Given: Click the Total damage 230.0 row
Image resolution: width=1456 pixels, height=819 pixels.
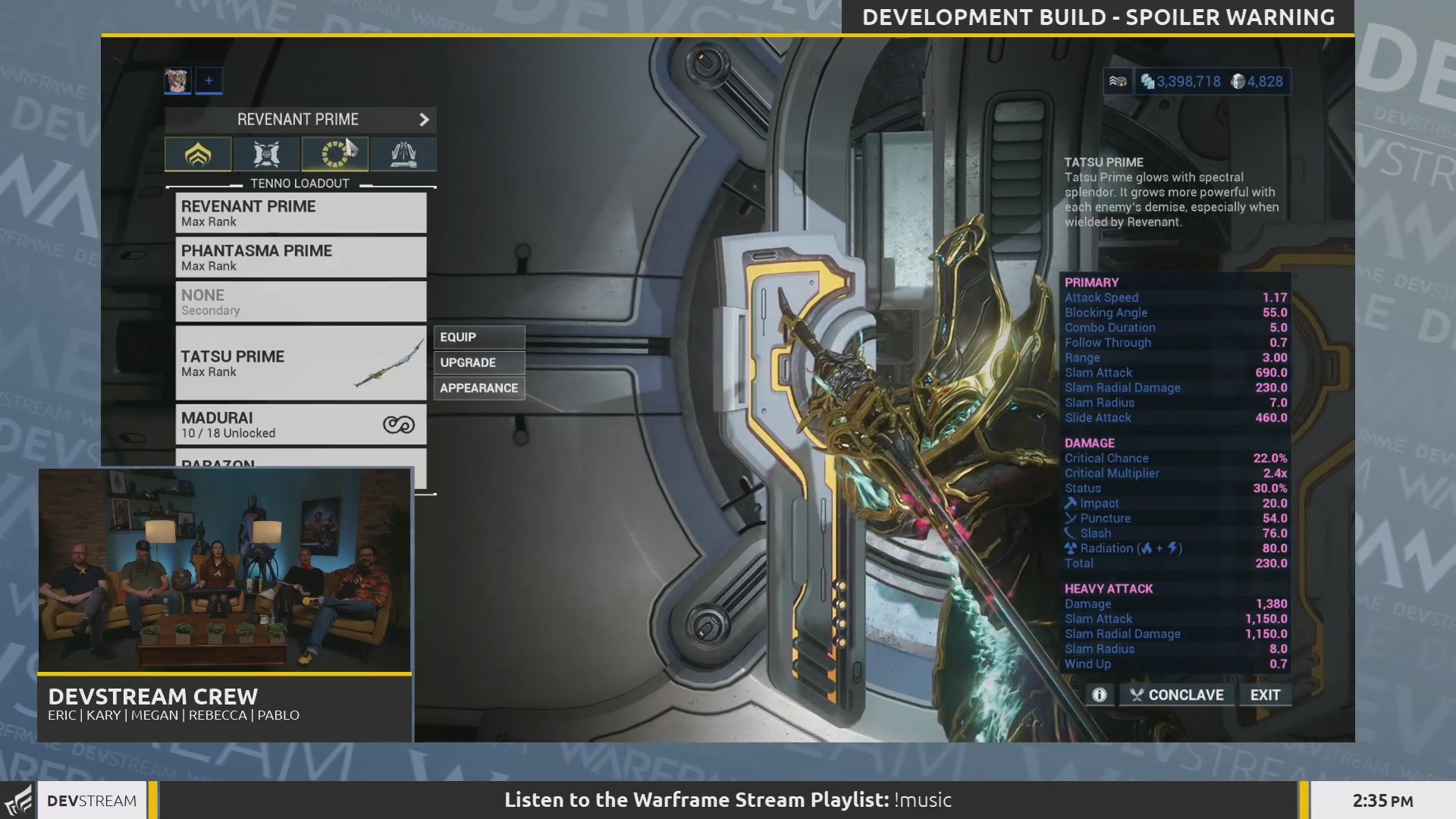Looking at the screenshot, I should coord(1175,563).
